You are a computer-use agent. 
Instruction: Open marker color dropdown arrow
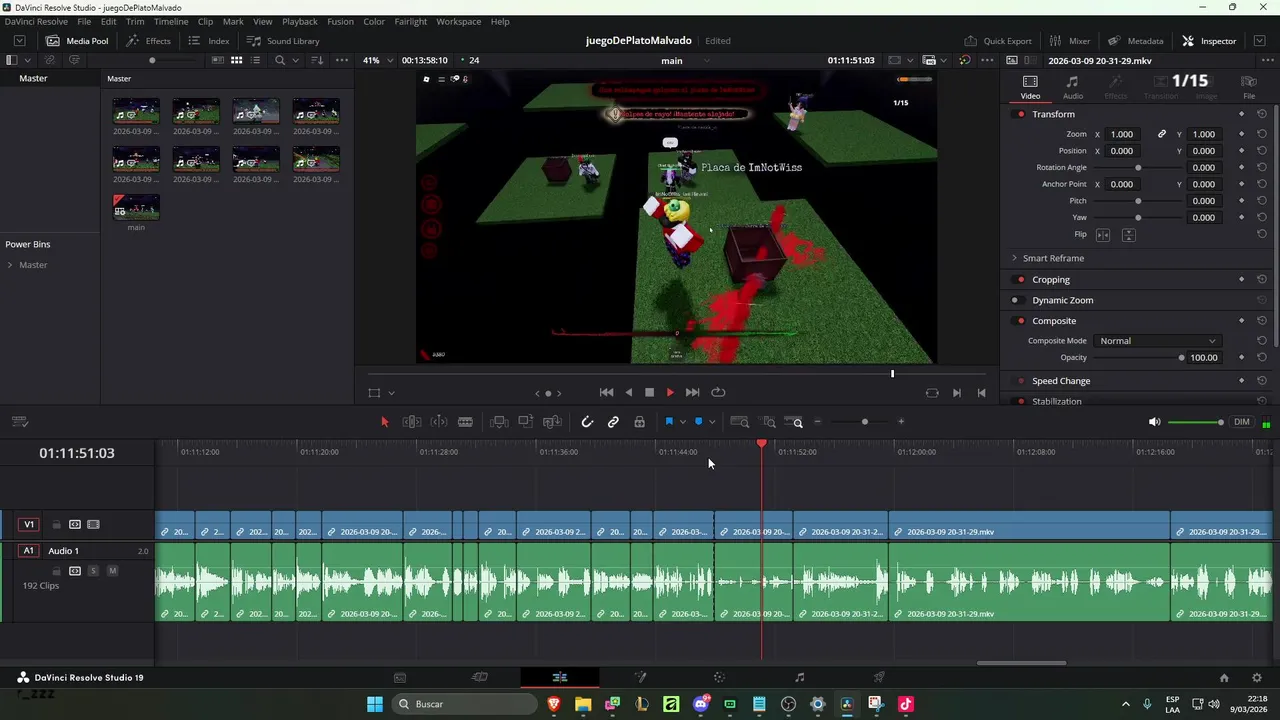coord(712,422)
